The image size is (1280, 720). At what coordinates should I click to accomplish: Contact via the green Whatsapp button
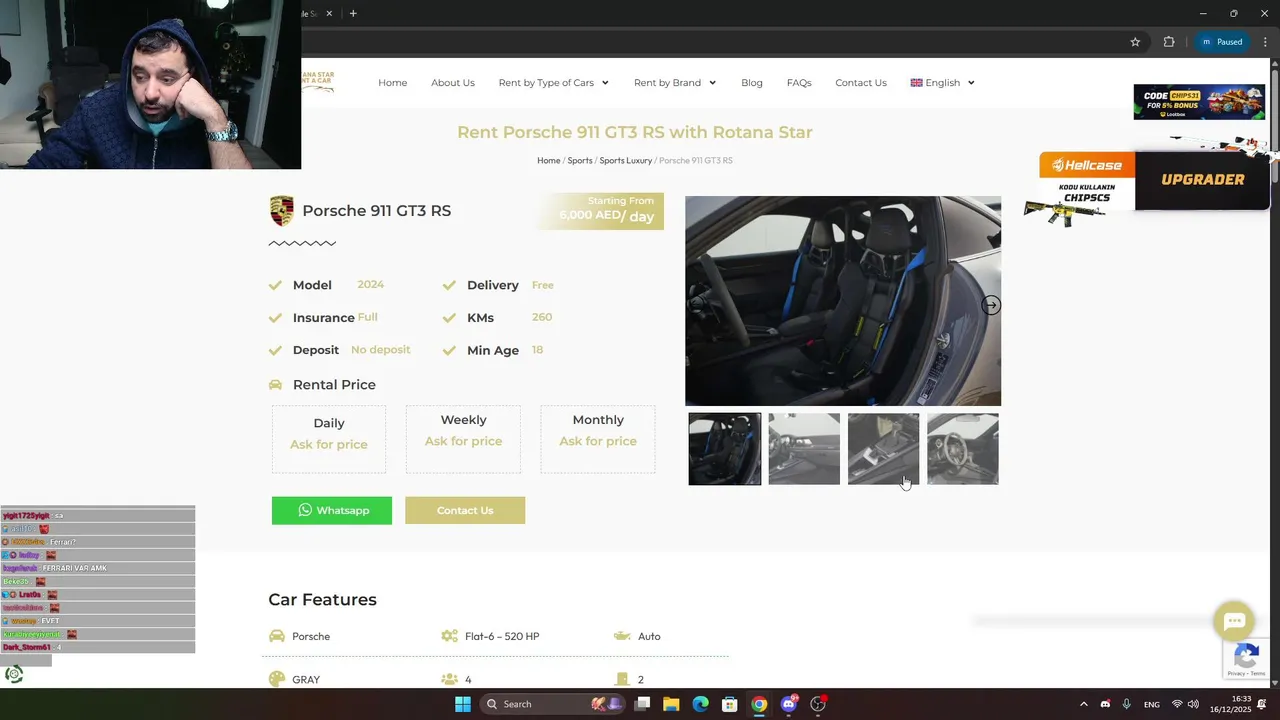coord(332,510)
